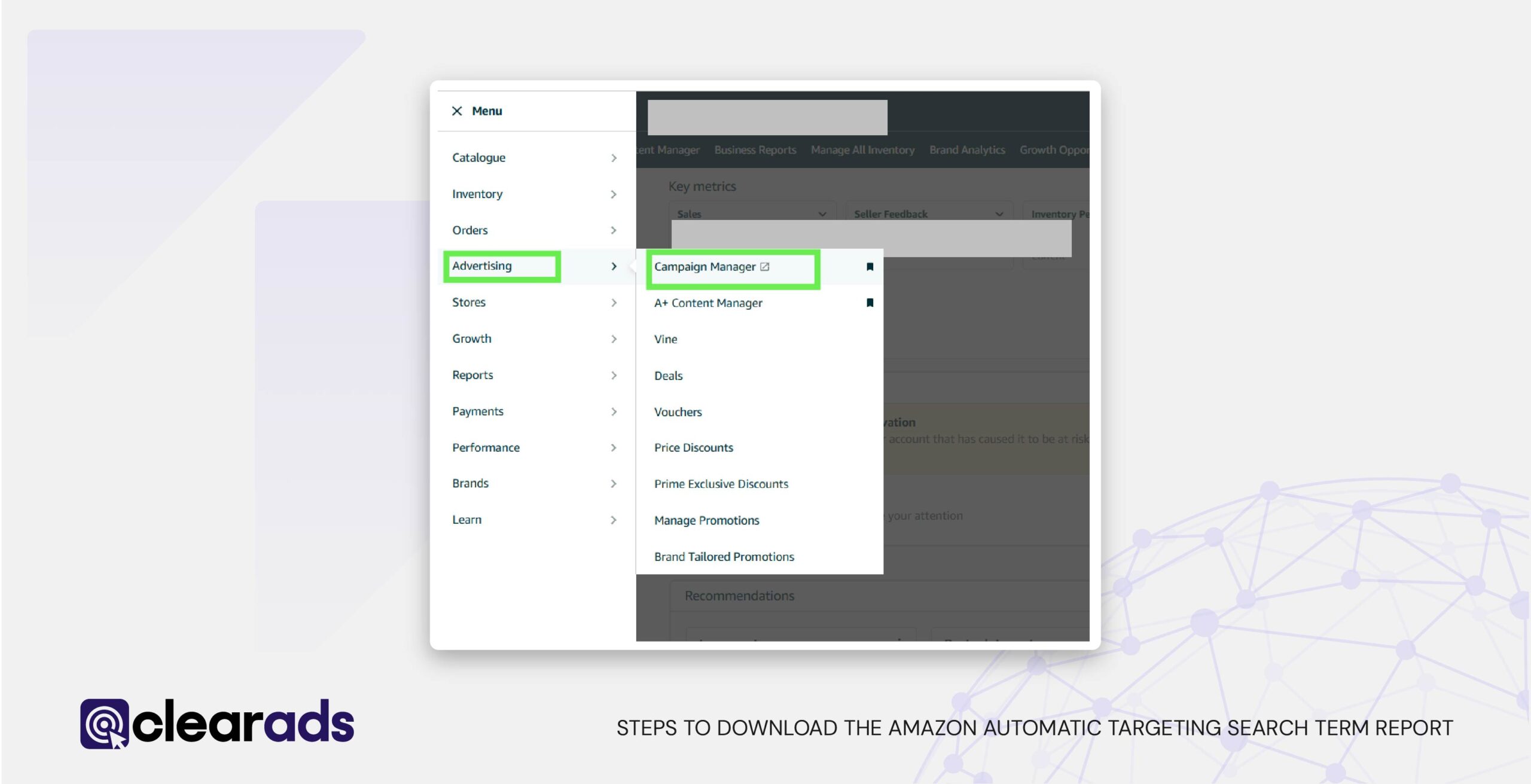Open Campaign Manager via its external link icon
Image resolution: width=1531 pixels, height=784 pixels.
765,267
